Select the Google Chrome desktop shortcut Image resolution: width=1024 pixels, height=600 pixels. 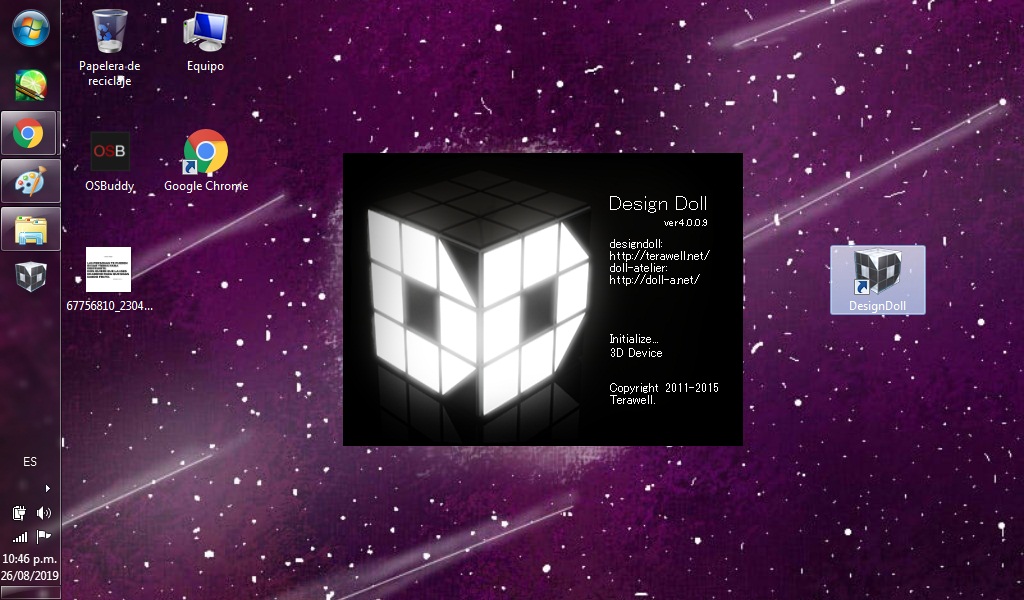coord(206,161)
